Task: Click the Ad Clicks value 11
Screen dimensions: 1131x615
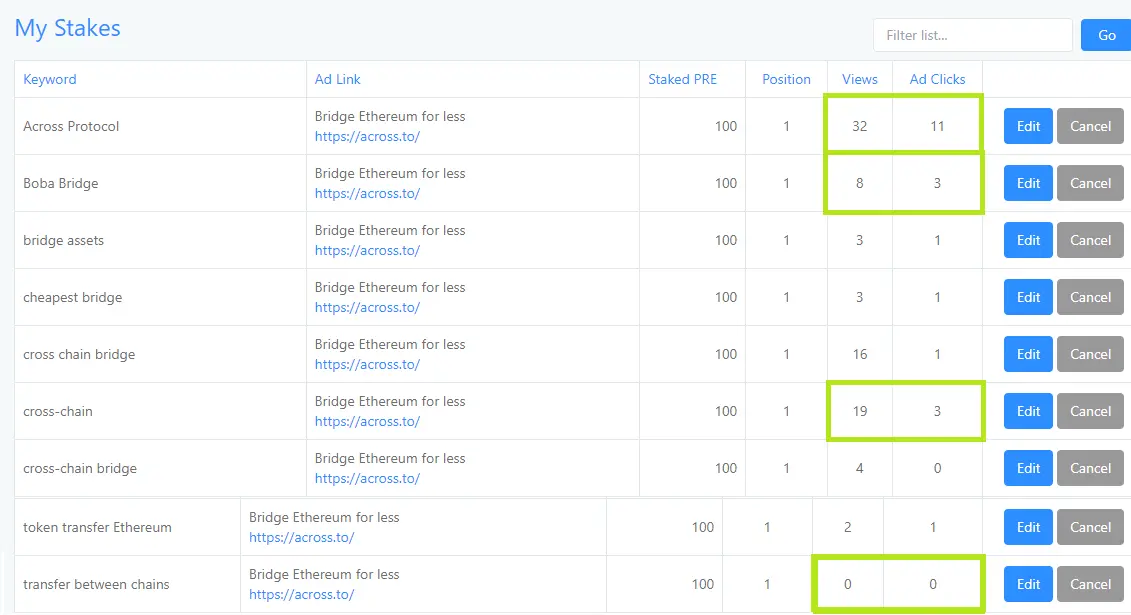Action: coord(937,126)
